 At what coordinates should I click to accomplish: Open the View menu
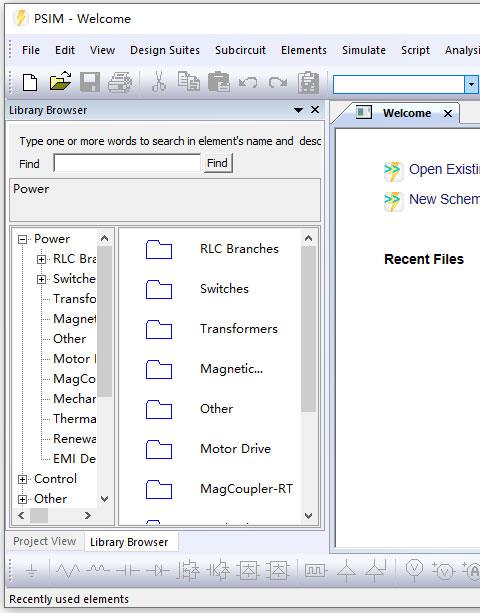pos(102,50)
